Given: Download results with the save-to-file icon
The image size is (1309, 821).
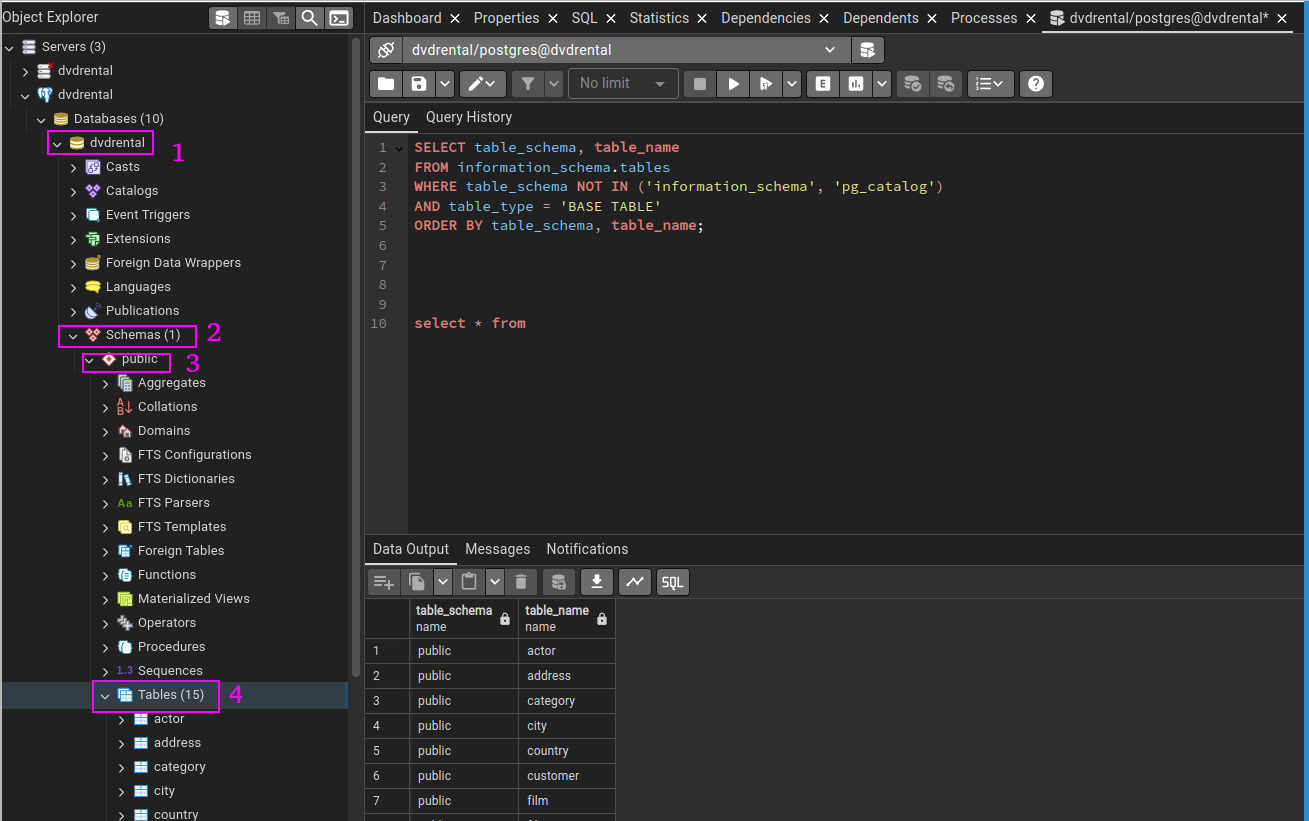Looking at the screenshot, I should pos(597,582).
